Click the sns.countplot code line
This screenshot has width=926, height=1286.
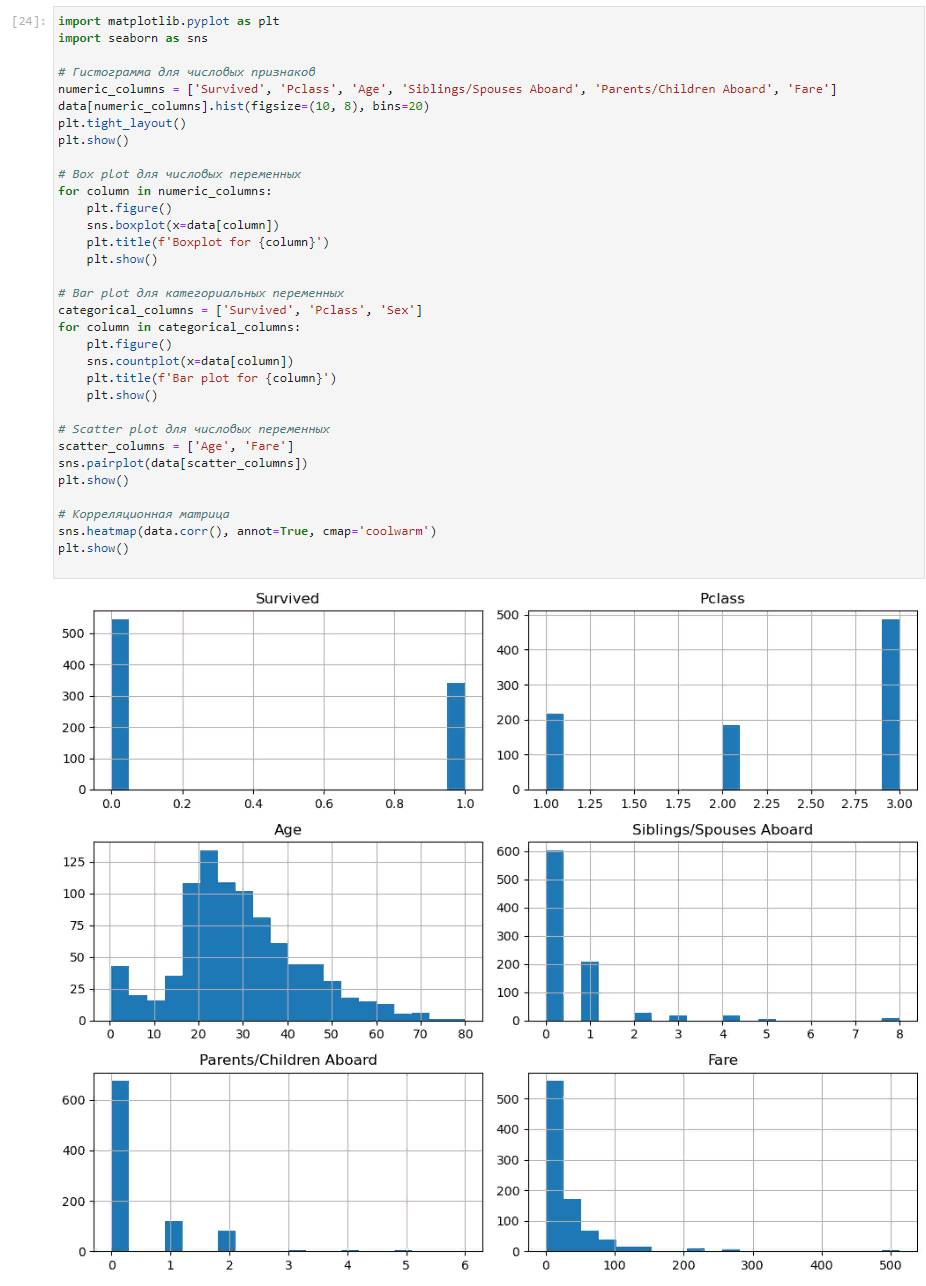[189, 361]
